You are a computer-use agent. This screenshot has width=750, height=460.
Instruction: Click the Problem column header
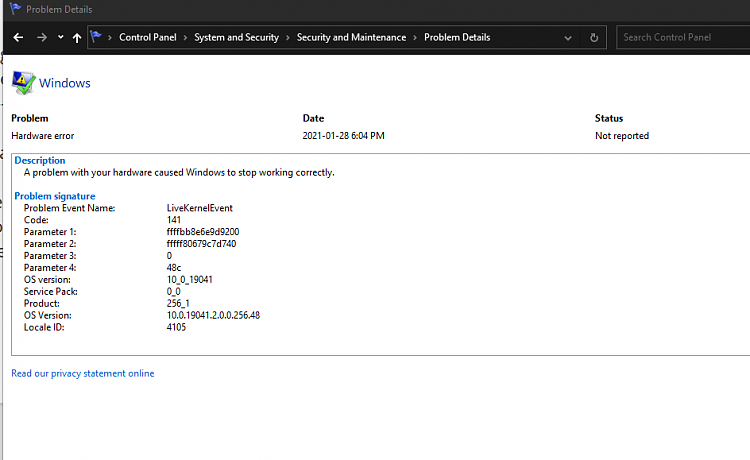(30, 118)
